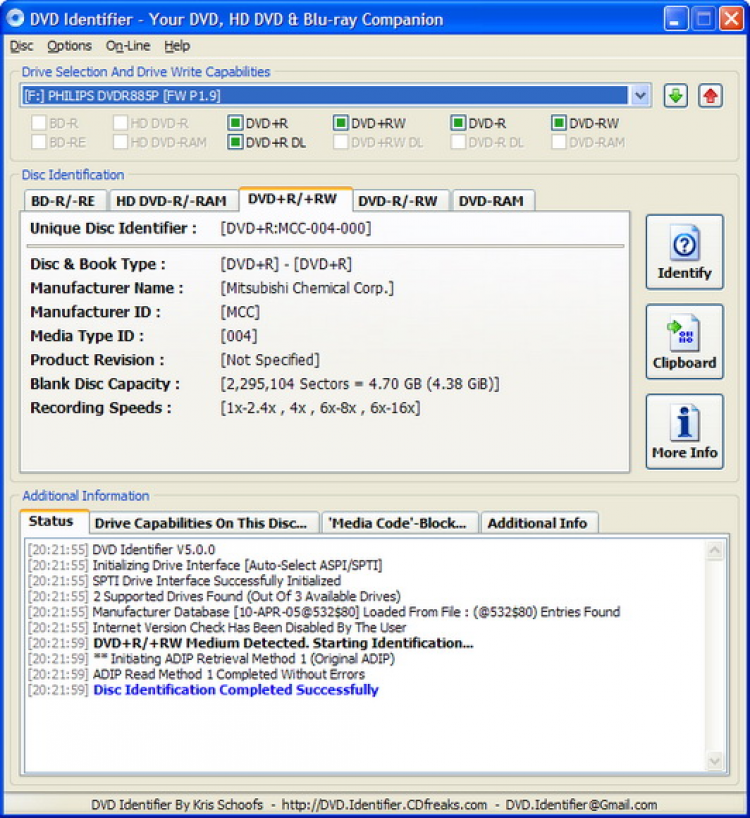
Task: Click the media type ID value [004]
Action: click(x=239, y=336)
